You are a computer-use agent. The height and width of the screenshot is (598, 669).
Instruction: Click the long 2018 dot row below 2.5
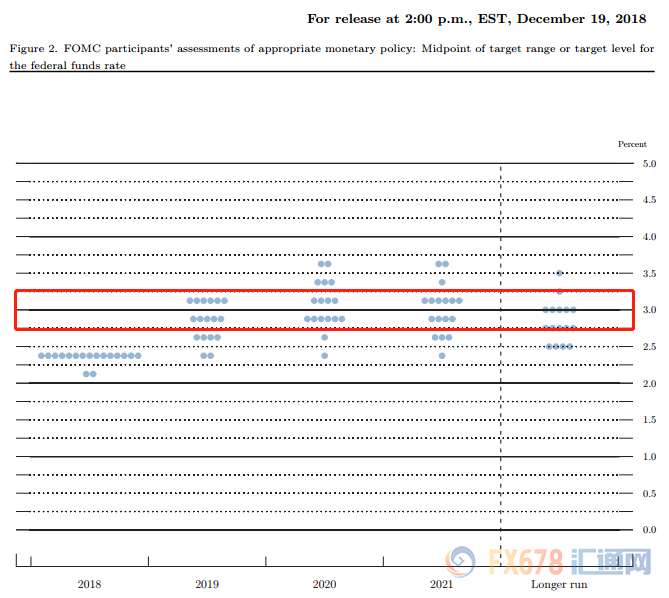click(x=90, y=356)
